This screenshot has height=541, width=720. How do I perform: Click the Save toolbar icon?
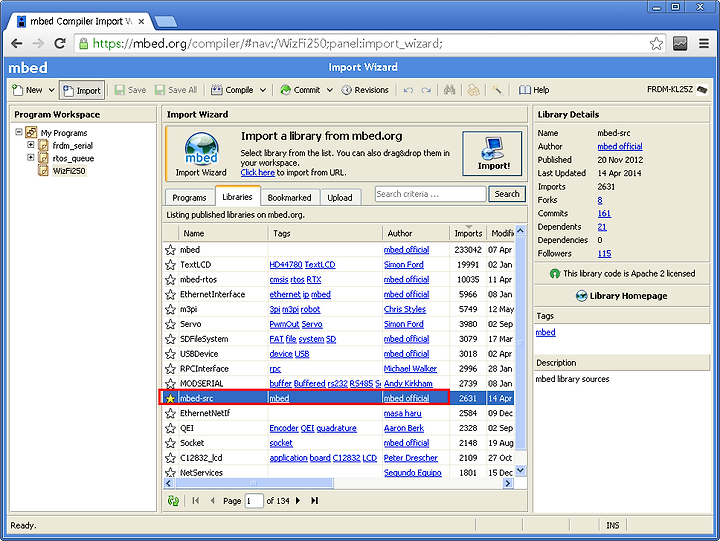point(119,90)
